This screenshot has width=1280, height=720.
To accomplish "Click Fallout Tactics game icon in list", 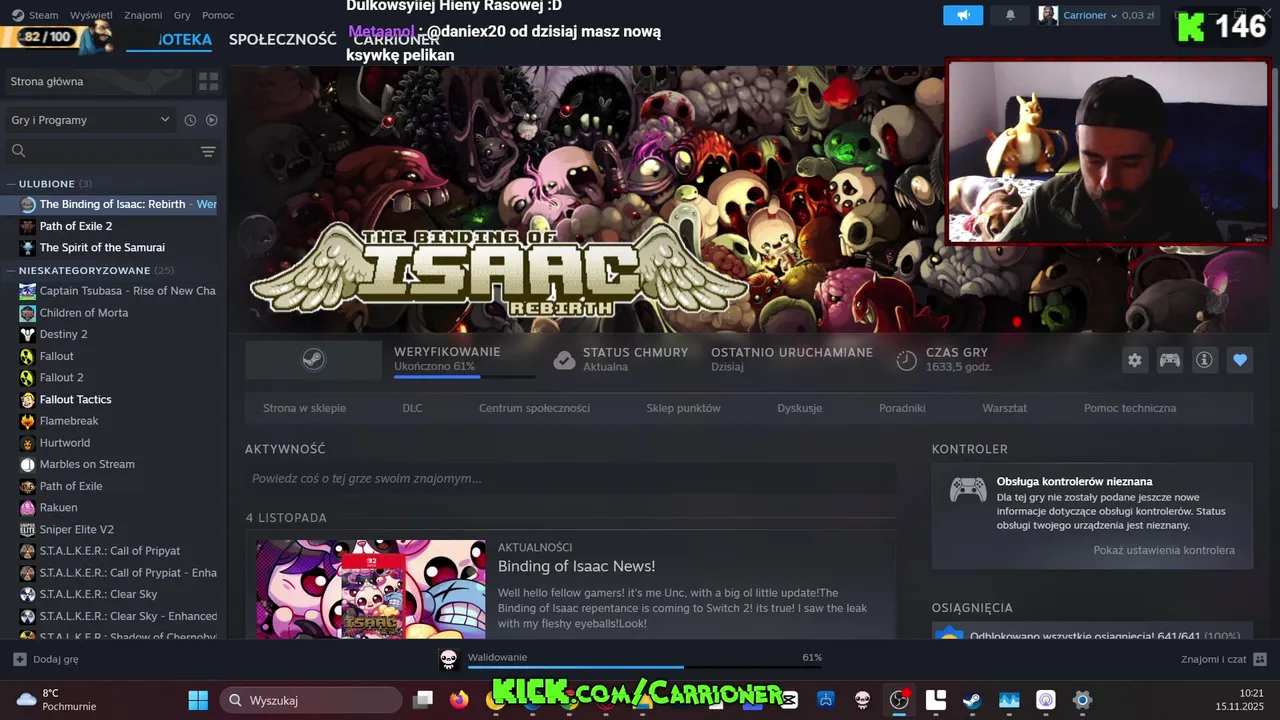I will [x=28, y=399].
